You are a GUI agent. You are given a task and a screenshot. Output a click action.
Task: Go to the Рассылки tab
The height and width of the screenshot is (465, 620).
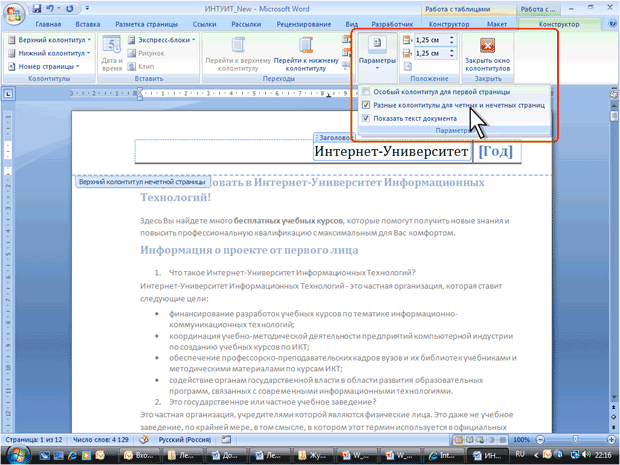click(246, 24)
